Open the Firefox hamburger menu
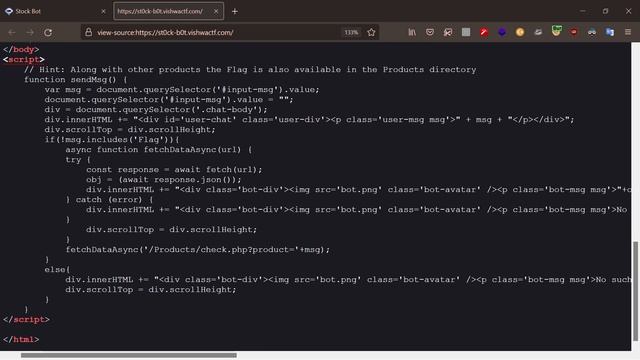This screenshot has height=360, width=640. (628, 32)
